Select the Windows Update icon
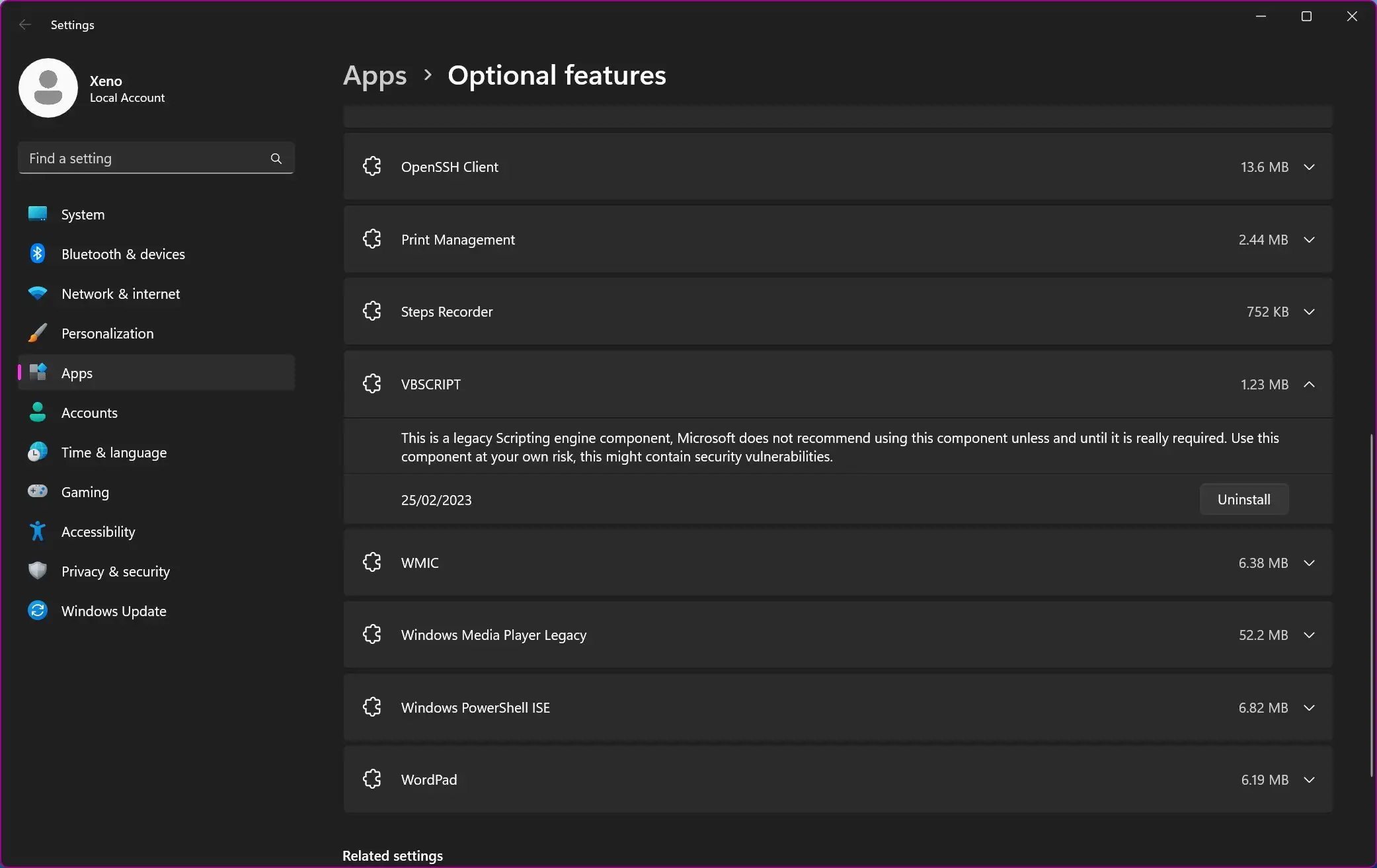The image size is (1377, 868). 38,610
